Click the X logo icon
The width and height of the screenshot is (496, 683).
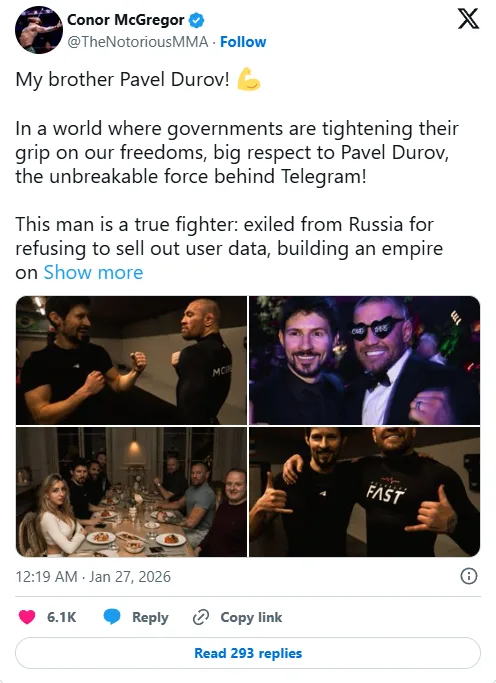tap(468, 20)
